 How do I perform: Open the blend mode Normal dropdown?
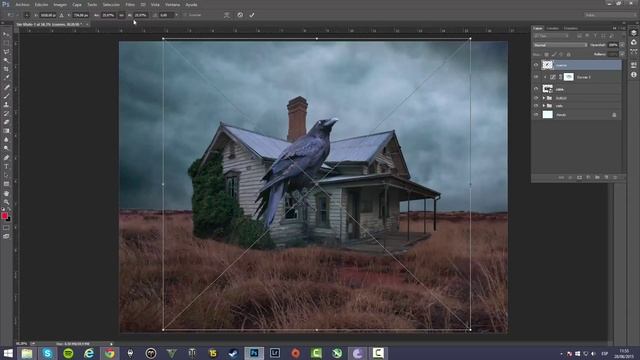pyautogui.click(x=560, y=45)
